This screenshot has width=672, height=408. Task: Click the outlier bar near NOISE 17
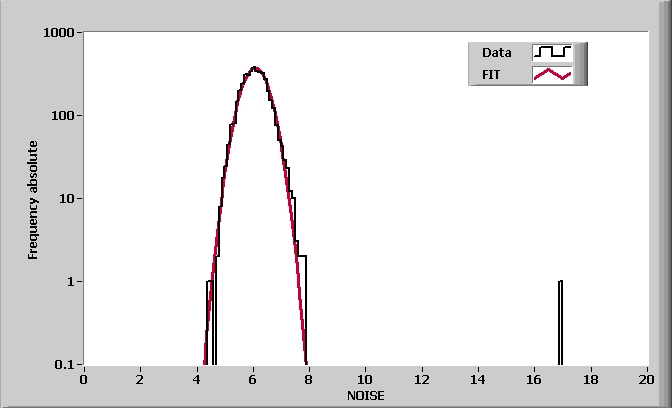pyautogui.click(x=560, y=322)
